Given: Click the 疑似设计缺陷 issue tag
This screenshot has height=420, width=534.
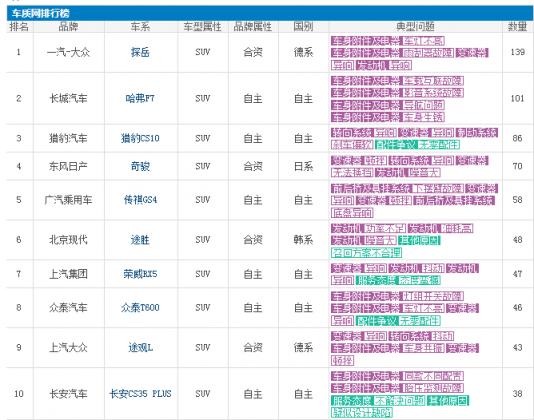Looking at the screenshot, I should tap(362, 413).
